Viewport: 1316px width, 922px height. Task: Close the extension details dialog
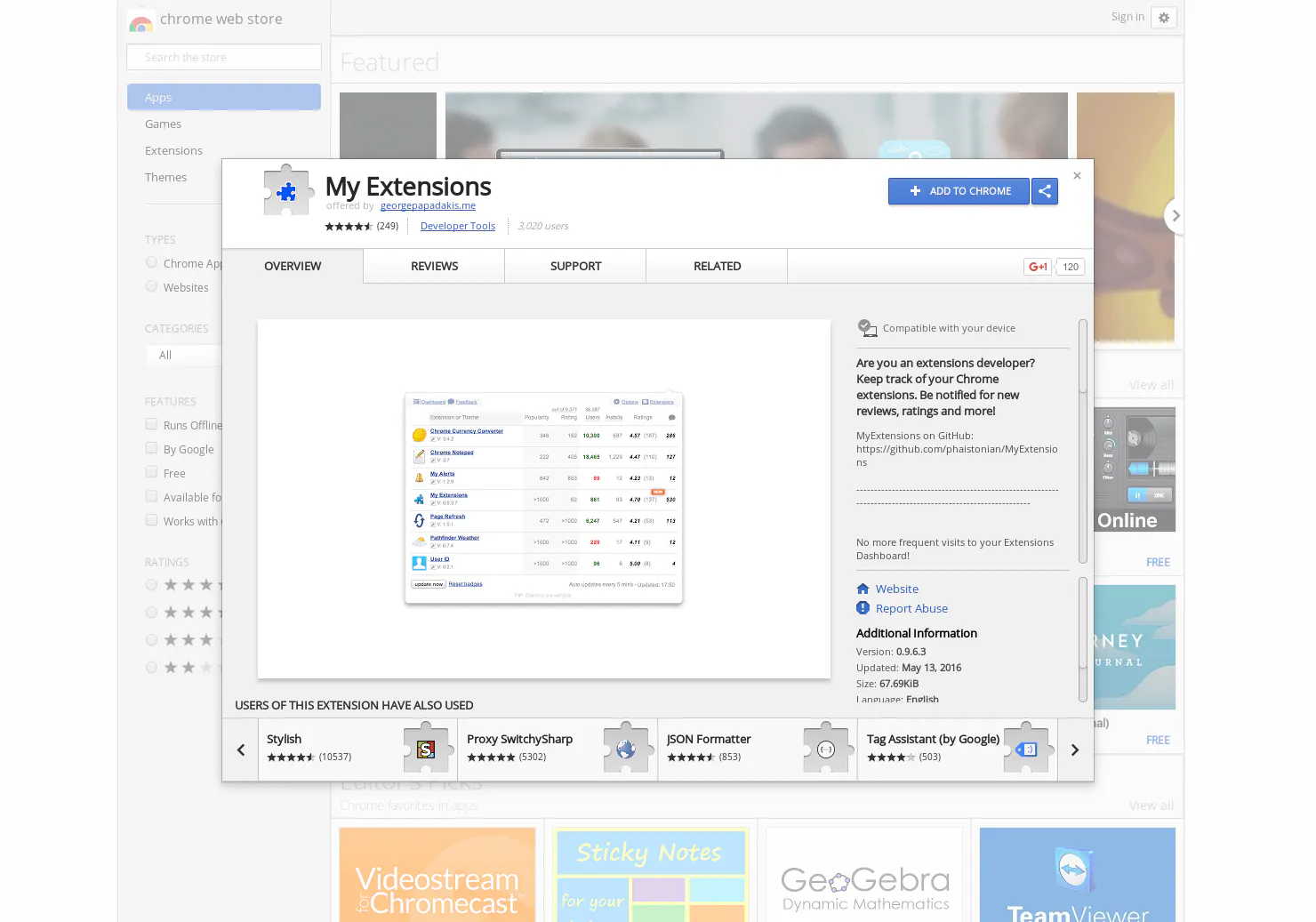coord(1077,176)
